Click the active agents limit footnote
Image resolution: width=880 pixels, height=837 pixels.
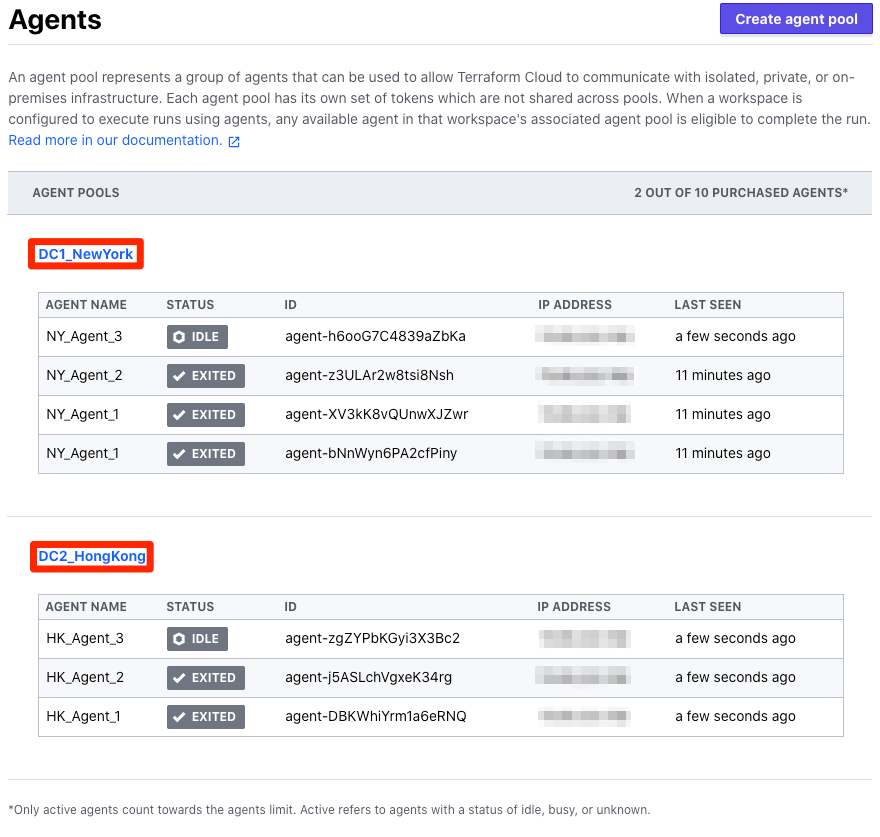pyautogui.click(x=329, y=810)
